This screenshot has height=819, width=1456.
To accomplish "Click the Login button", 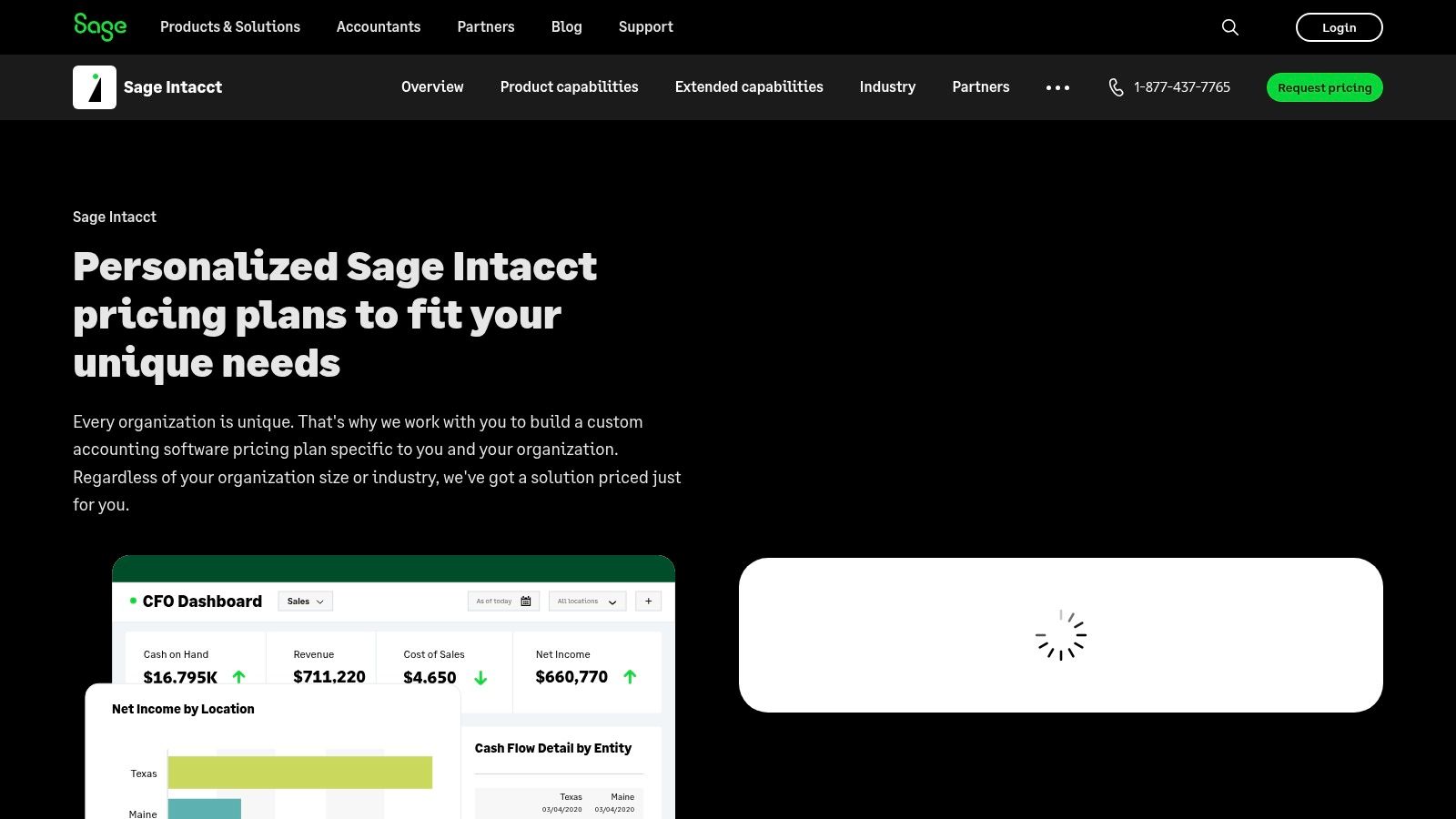I will tap(1339, 27).
